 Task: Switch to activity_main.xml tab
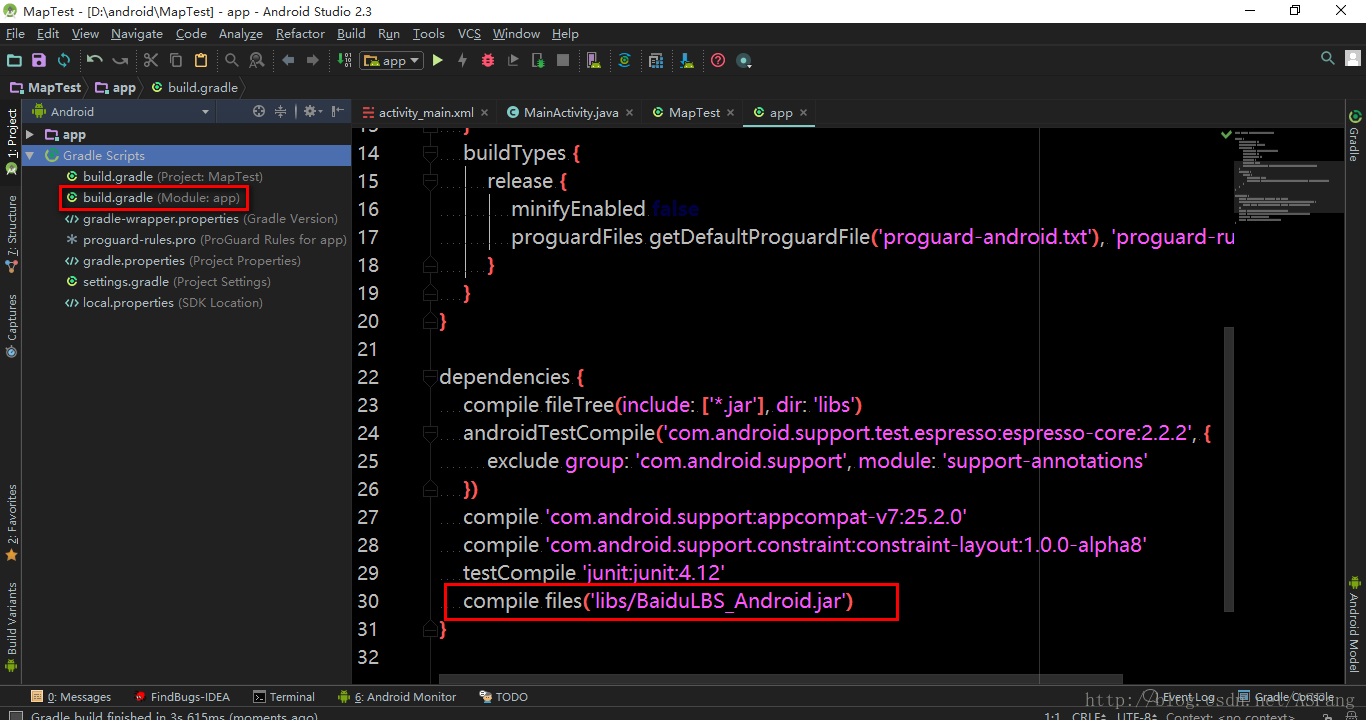[426, 113]
